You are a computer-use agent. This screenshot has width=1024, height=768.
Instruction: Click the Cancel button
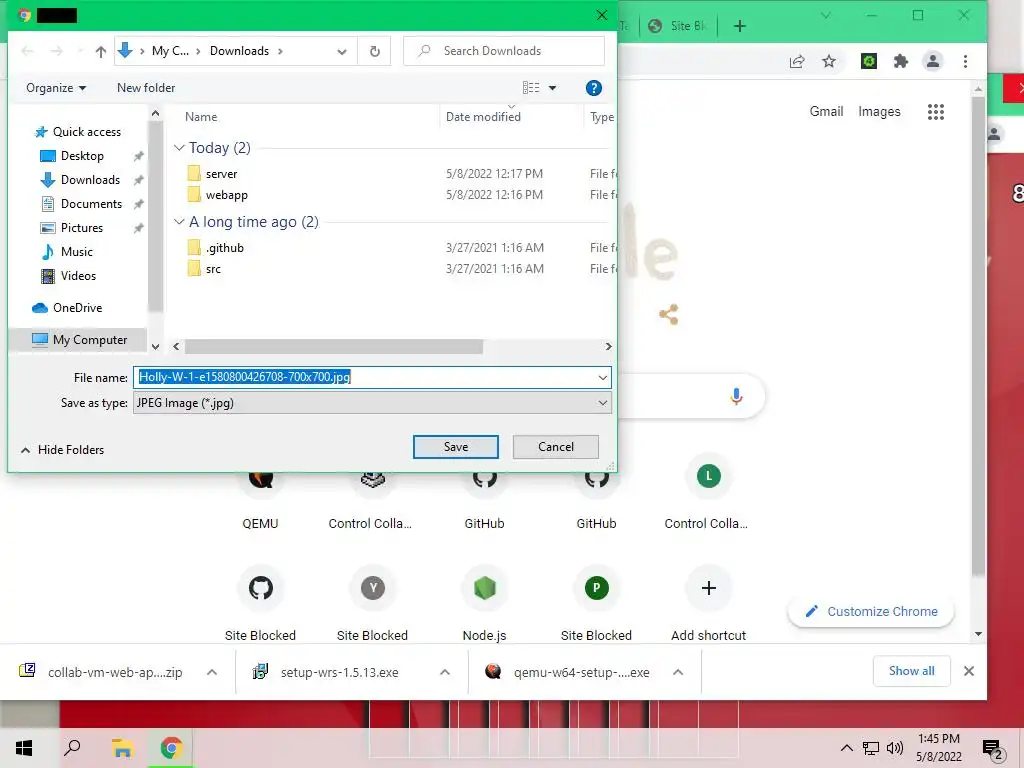click(556, 447)
